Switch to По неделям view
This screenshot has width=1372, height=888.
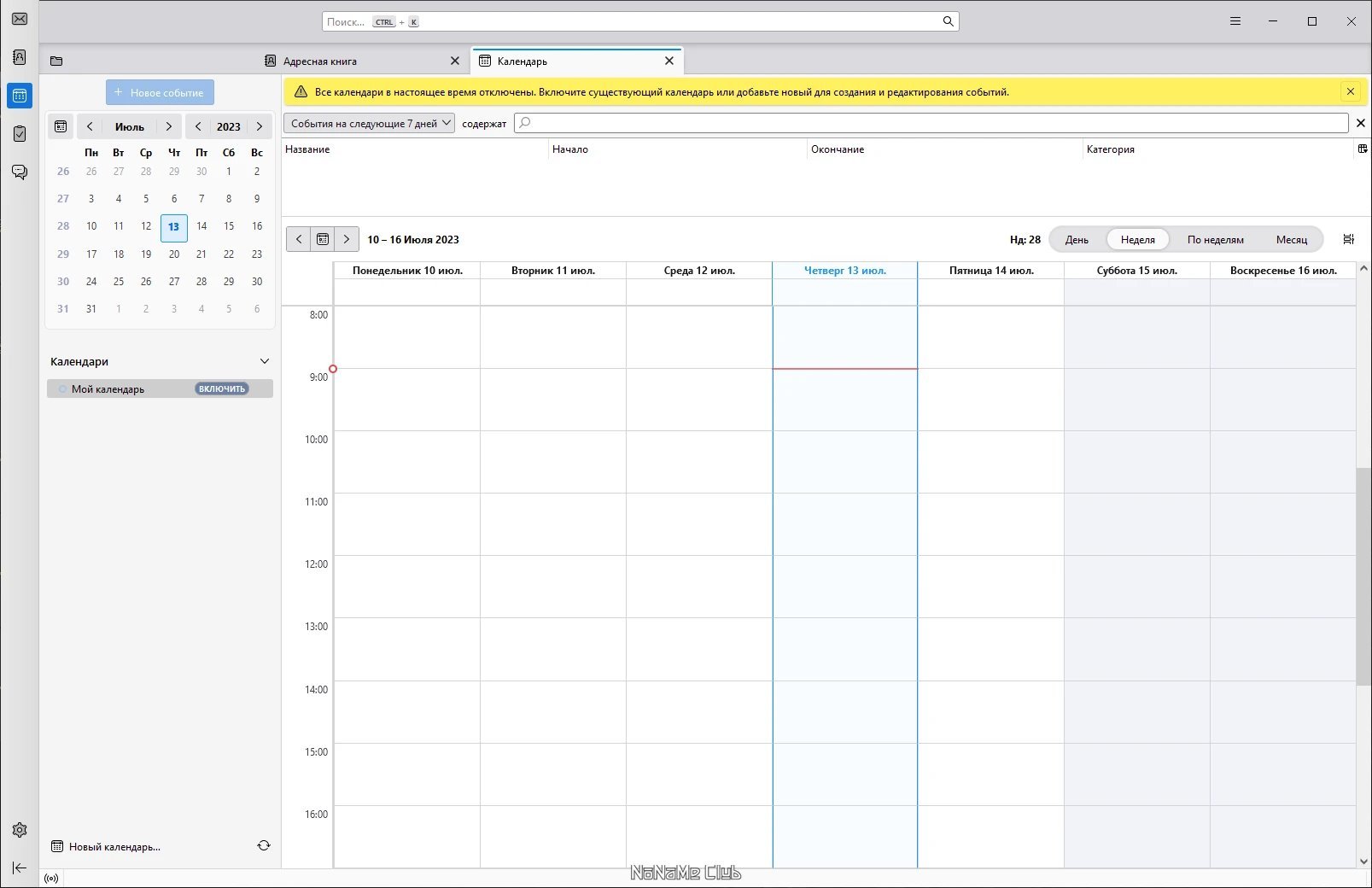coord(1215,240)
